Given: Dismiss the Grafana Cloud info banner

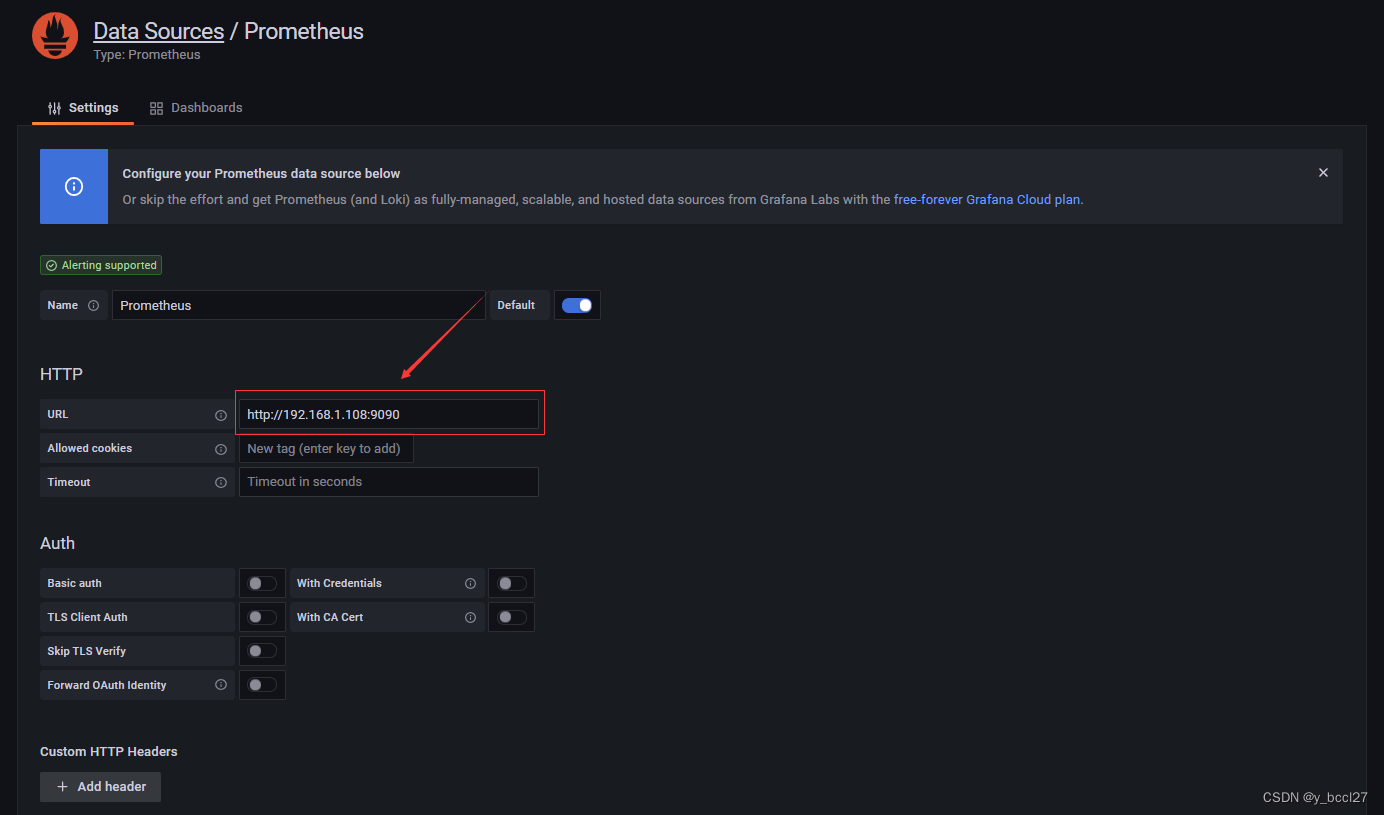Looking at the screenshot, I should tap(1323, 173).
